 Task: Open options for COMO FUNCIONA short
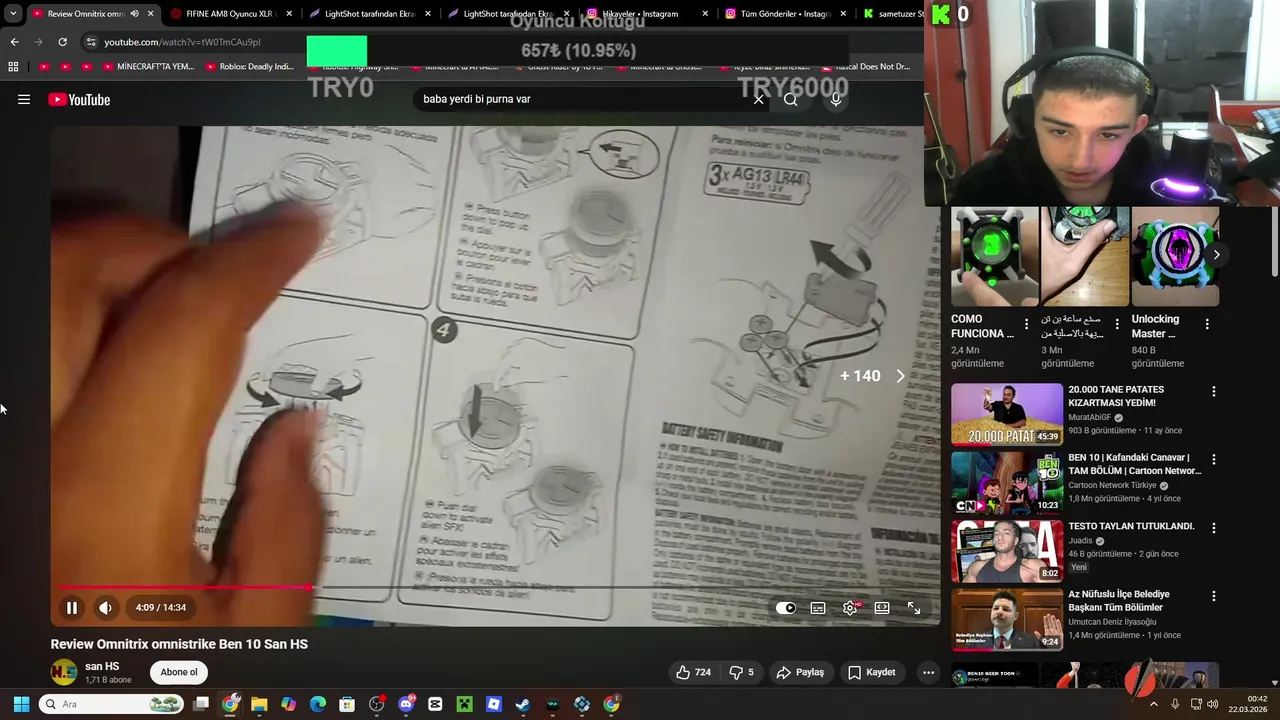click(x=1026, y=325)
